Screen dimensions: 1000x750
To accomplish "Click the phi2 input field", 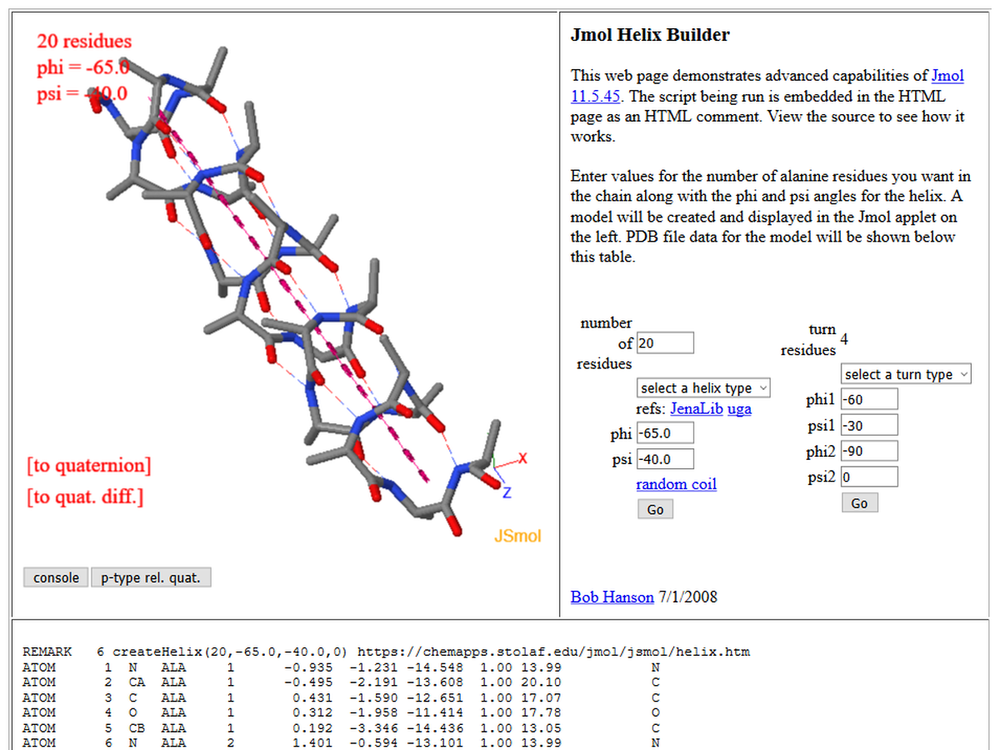I will tap(869, 451).
